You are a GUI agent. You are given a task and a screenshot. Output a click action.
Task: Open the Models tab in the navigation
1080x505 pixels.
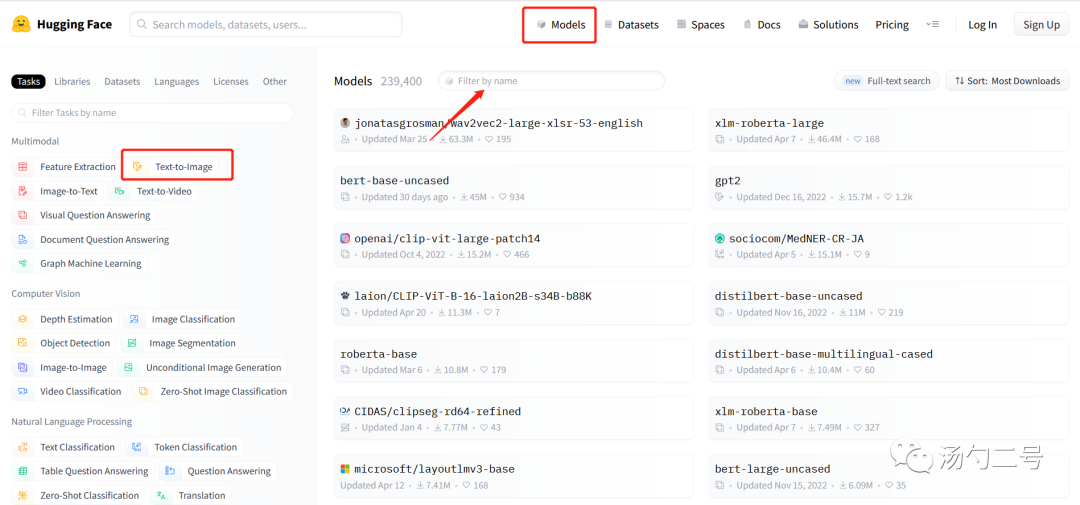tap(560, 25)
